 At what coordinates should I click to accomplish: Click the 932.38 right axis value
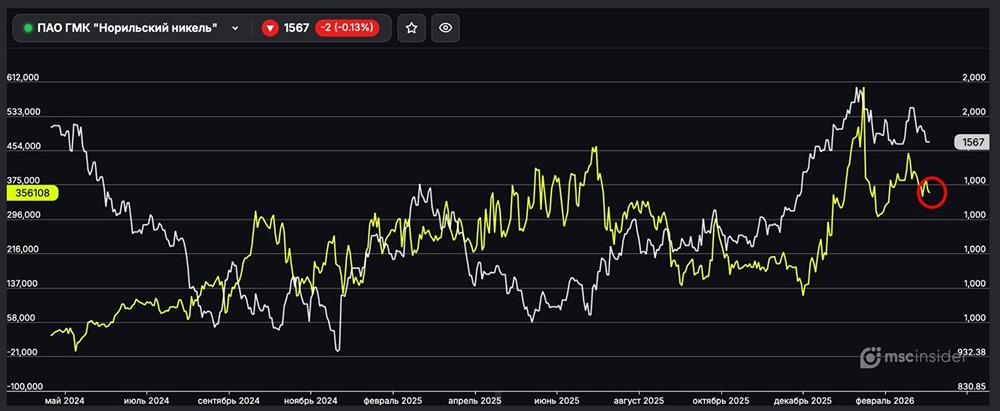tap(973, 352)
